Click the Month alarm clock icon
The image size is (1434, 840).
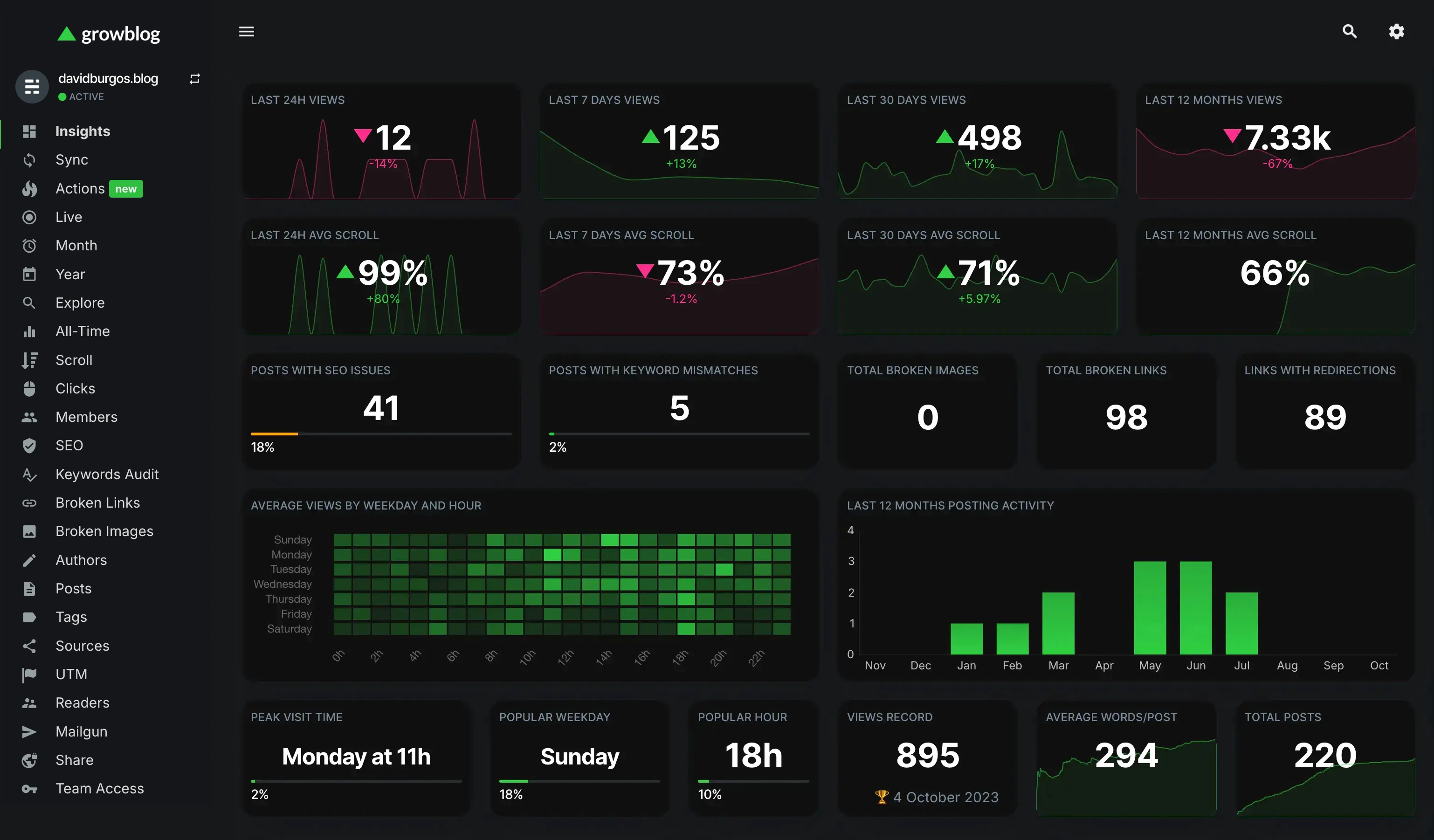pos(29,246)
